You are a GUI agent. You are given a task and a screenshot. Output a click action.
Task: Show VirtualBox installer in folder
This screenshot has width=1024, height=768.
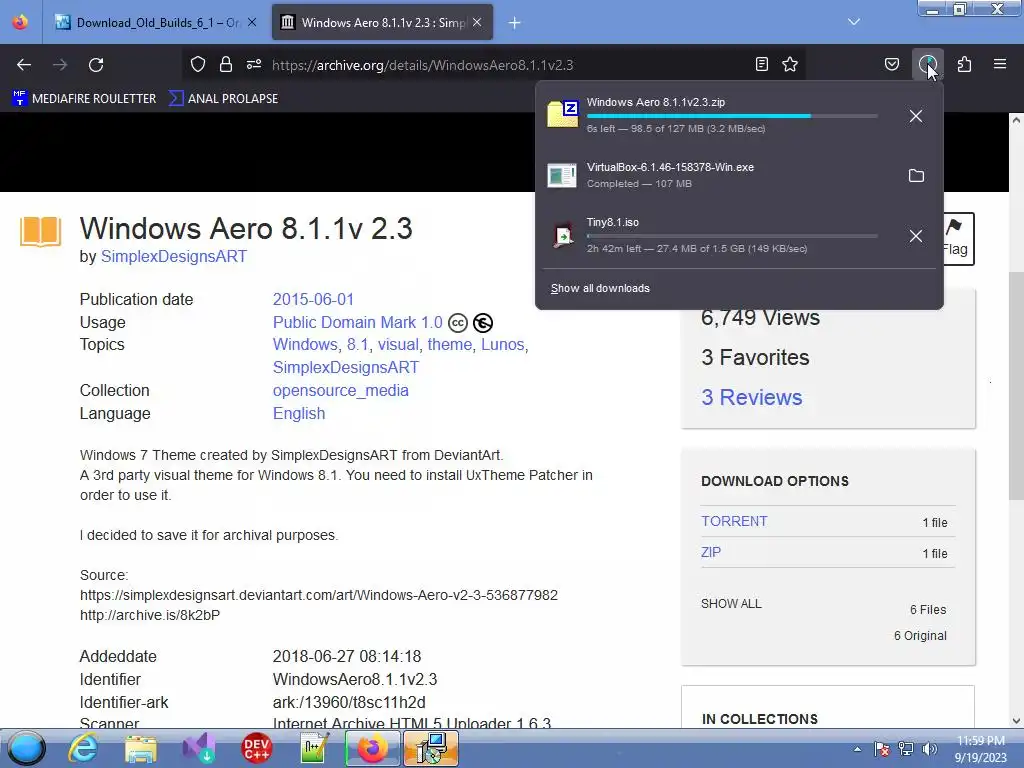pos(916,176)
